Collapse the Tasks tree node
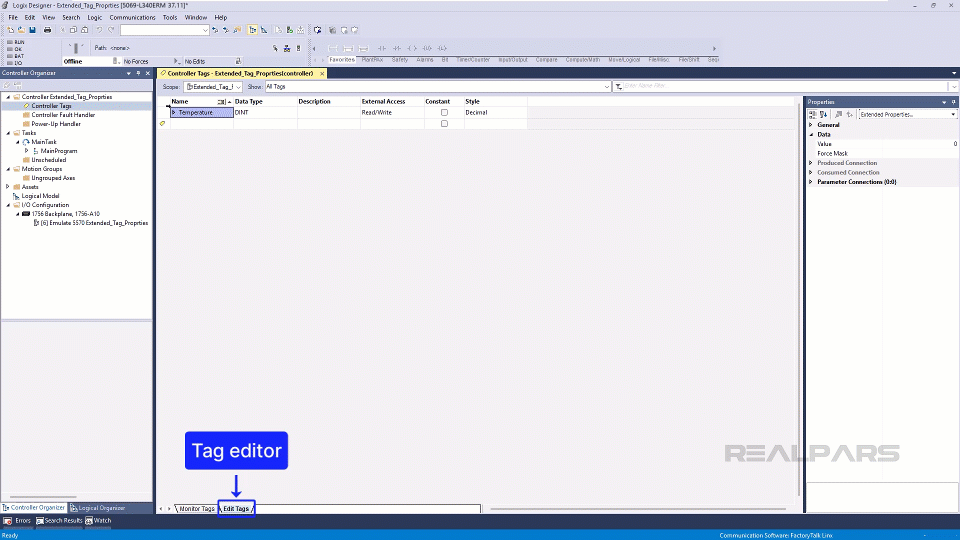Viewport: 960px width, 540px height. click(8, 133)
